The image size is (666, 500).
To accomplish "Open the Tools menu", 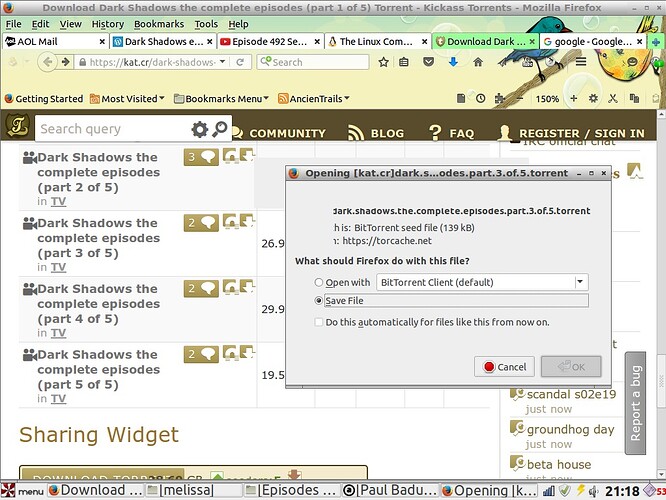I will (206, 24).
